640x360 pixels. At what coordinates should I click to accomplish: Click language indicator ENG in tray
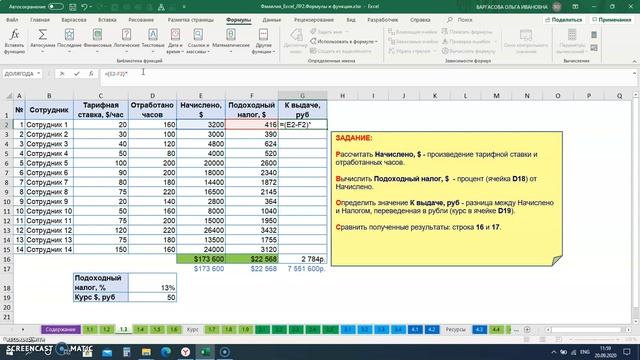584,352
